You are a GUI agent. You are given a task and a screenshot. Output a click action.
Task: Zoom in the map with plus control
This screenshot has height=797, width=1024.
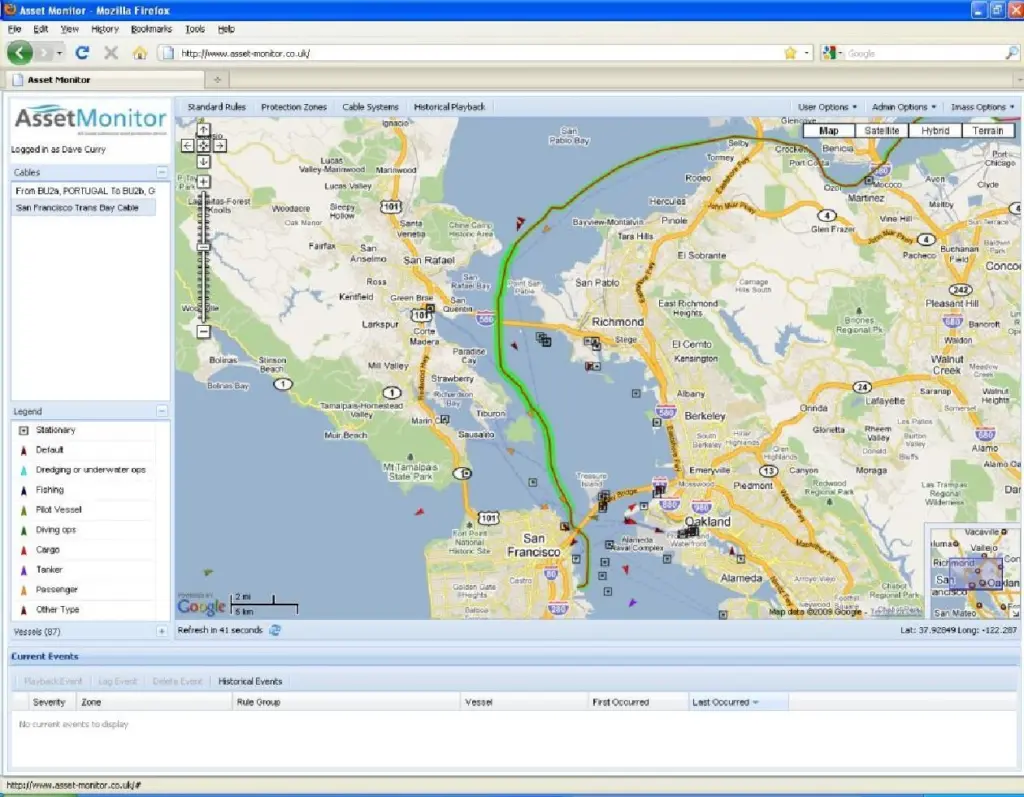click(203, 182)
